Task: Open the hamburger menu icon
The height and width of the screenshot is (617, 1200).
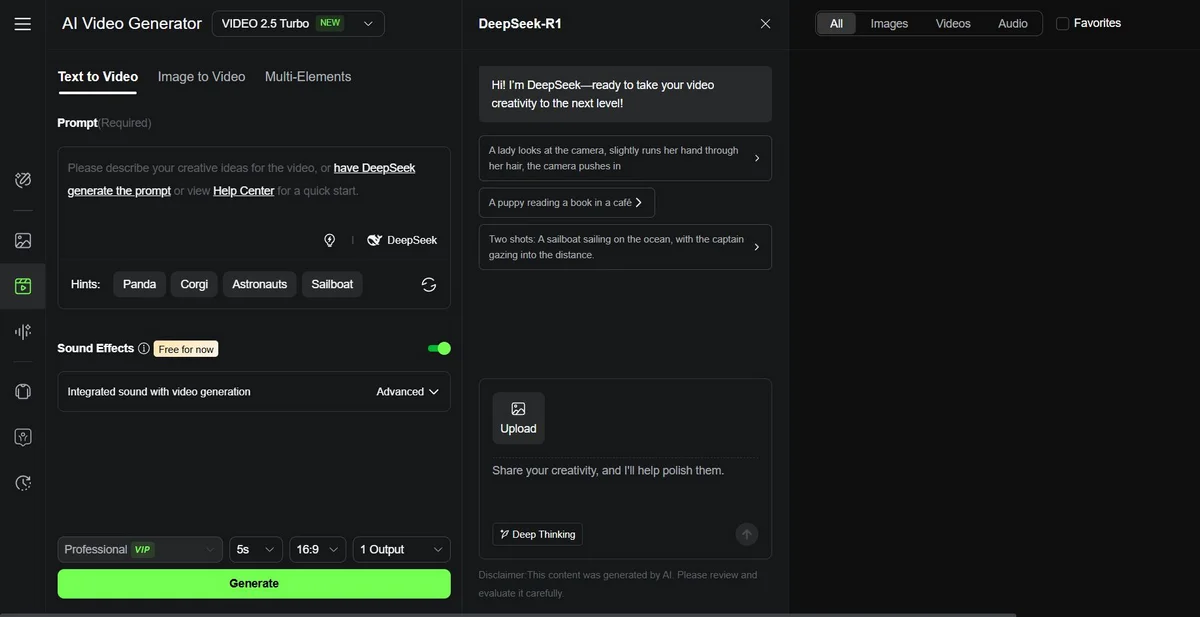Action: 23,24
